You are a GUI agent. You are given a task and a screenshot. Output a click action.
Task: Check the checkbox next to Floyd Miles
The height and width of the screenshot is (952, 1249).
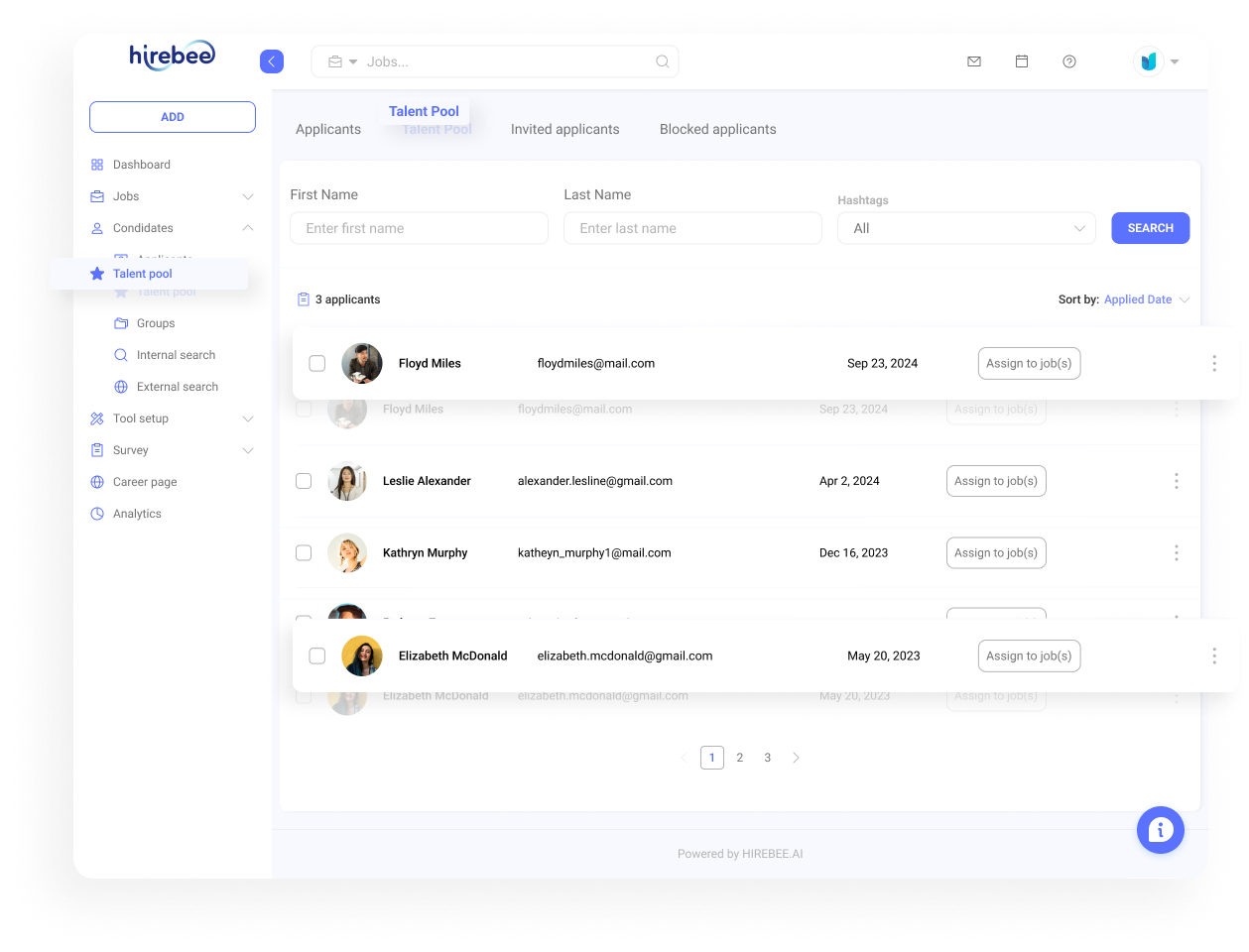[x=317, y=363]
